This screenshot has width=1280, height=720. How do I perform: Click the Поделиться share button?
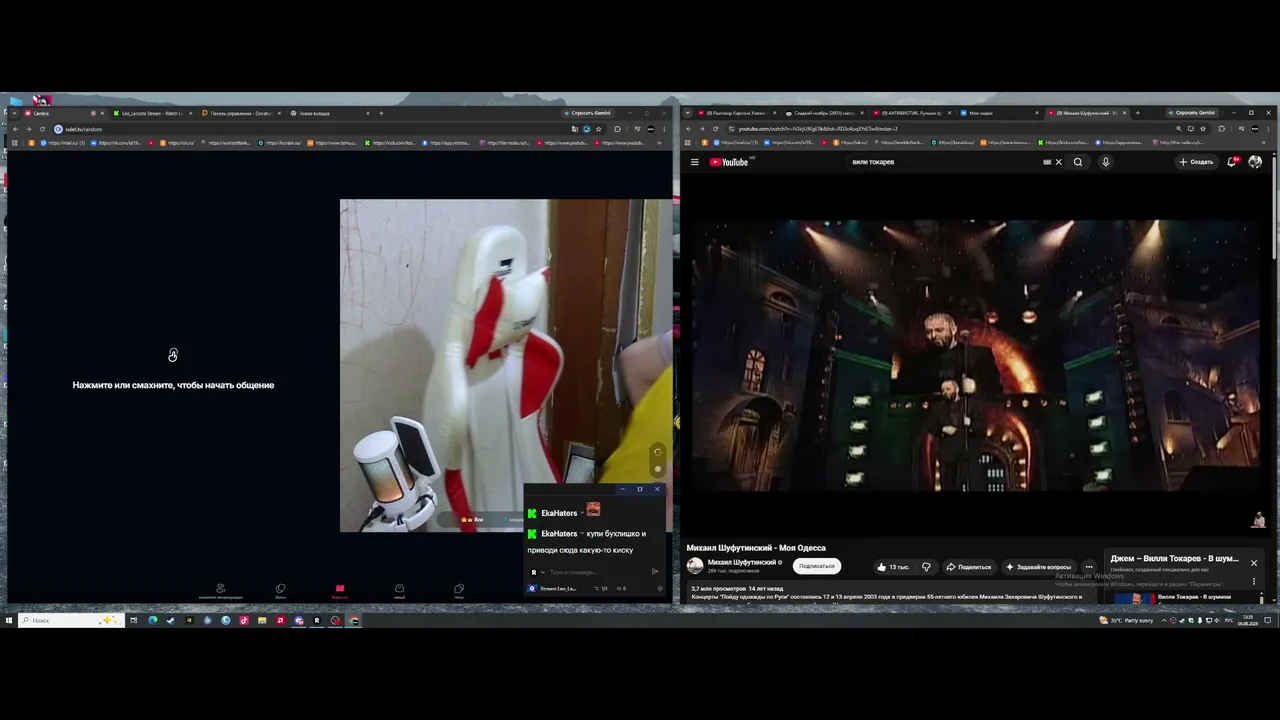point(968,567)
